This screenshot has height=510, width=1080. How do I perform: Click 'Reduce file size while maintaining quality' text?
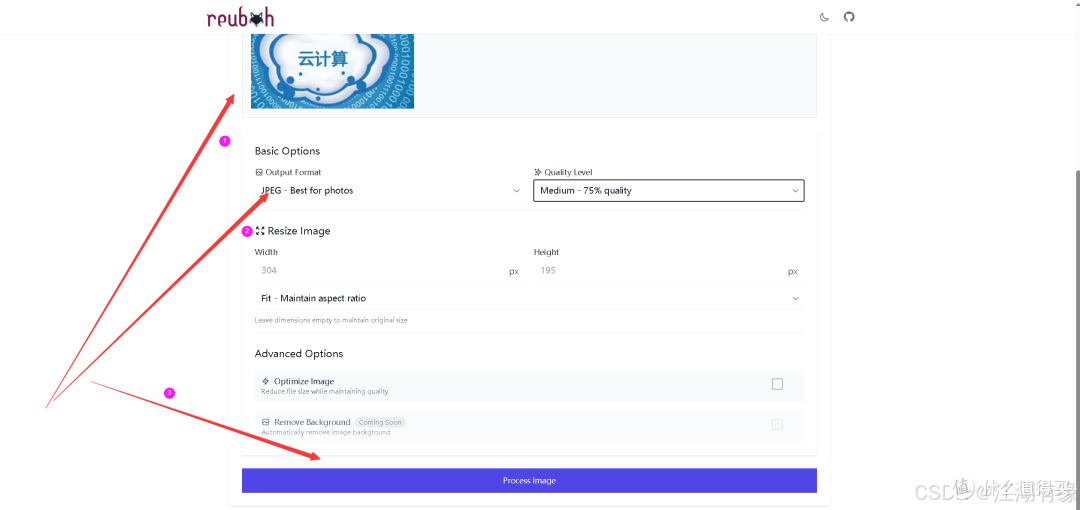tap(324, 391)
